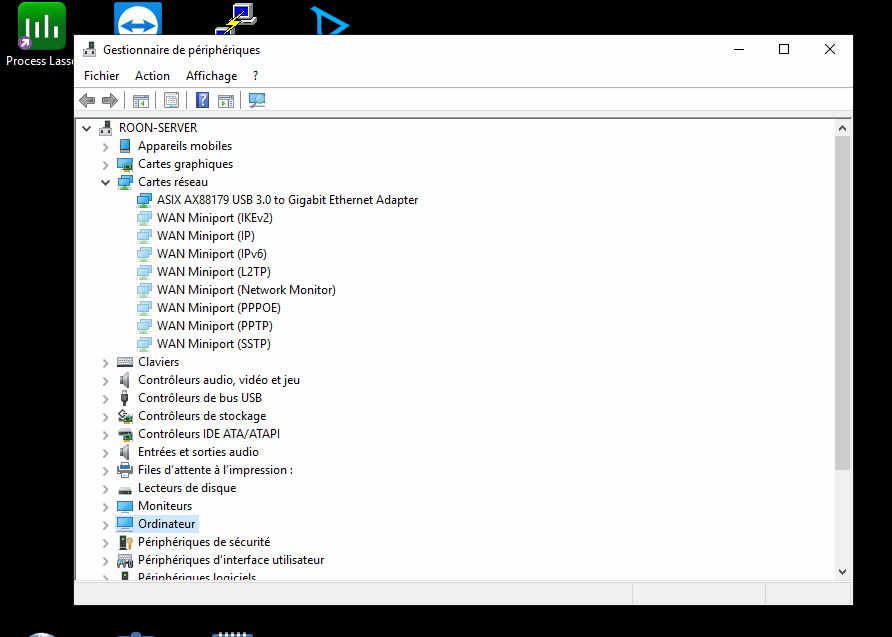
Task: Select ASIX AX88179 USB 3.0 Ethernet Adapter
Action: click(x=287, y=200)
